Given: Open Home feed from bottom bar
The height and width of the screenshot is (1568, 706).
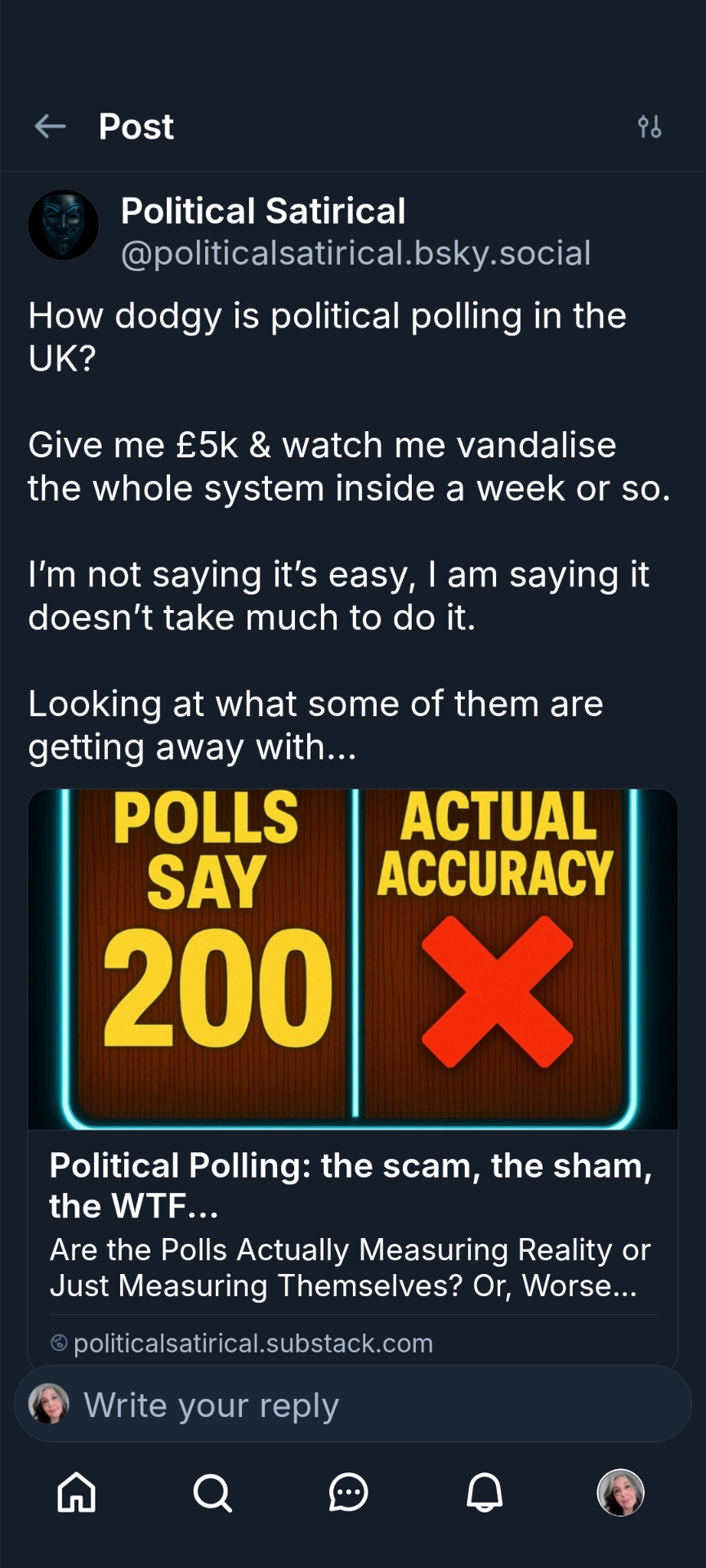Looking at the screenshot, I should pos(77,1493).
